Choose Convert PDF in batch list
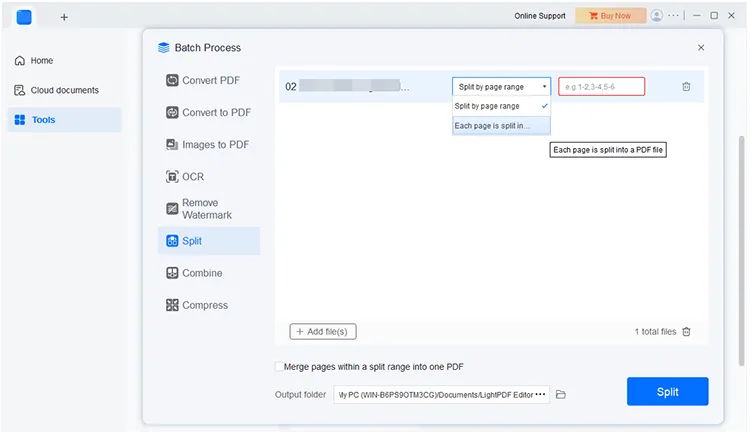Image resolution: width=750 pixels, height=434 pixels. tap(209, 80)
